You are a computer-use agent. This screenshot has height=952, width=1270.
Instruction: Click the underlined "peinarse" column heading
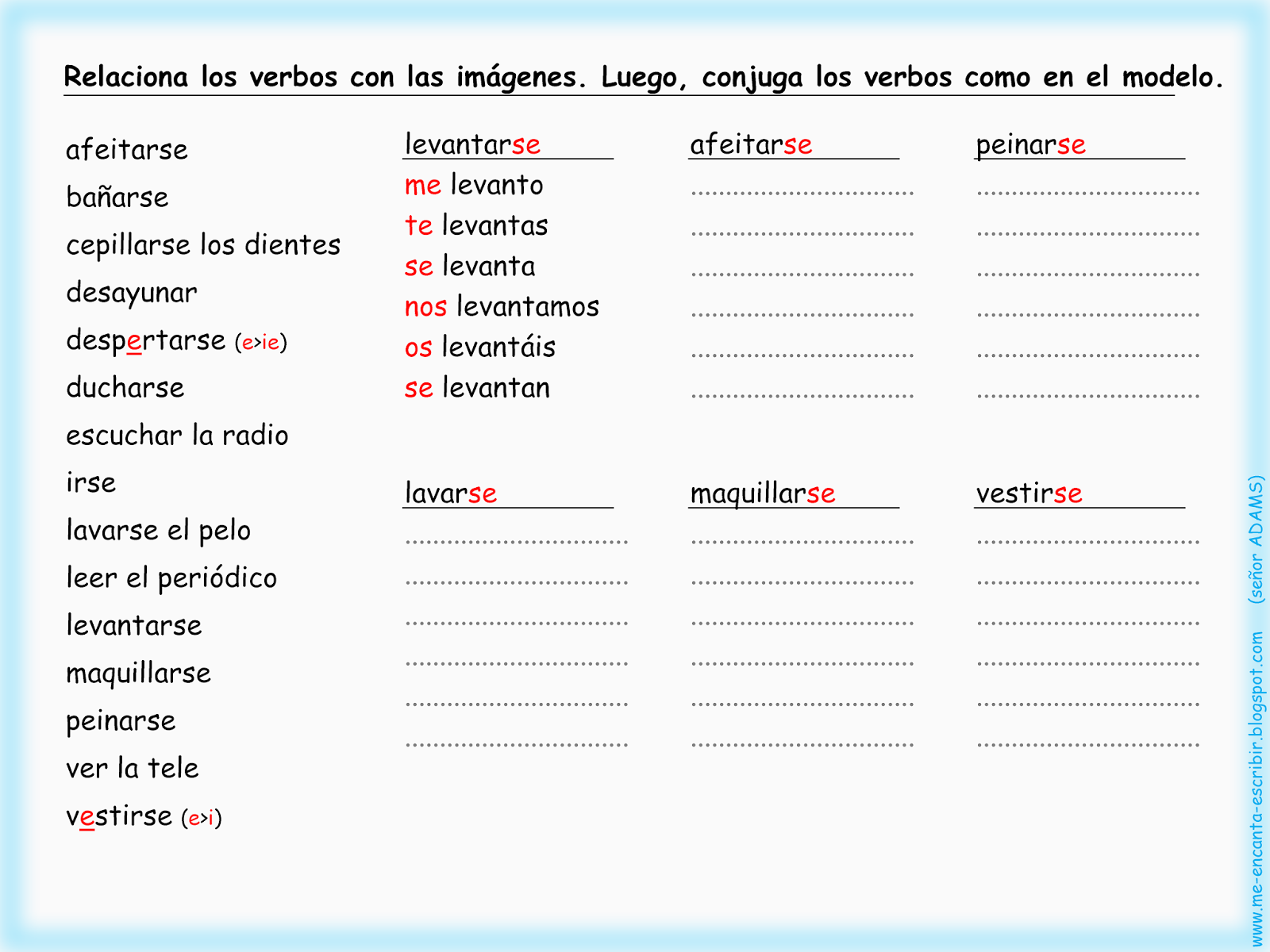pos(1030,145)
